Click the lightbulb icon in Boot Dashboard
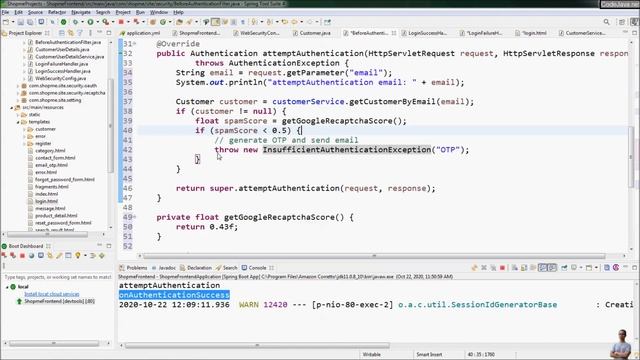The height and width of the screenshot is (360, 640). tap(78, 256)
